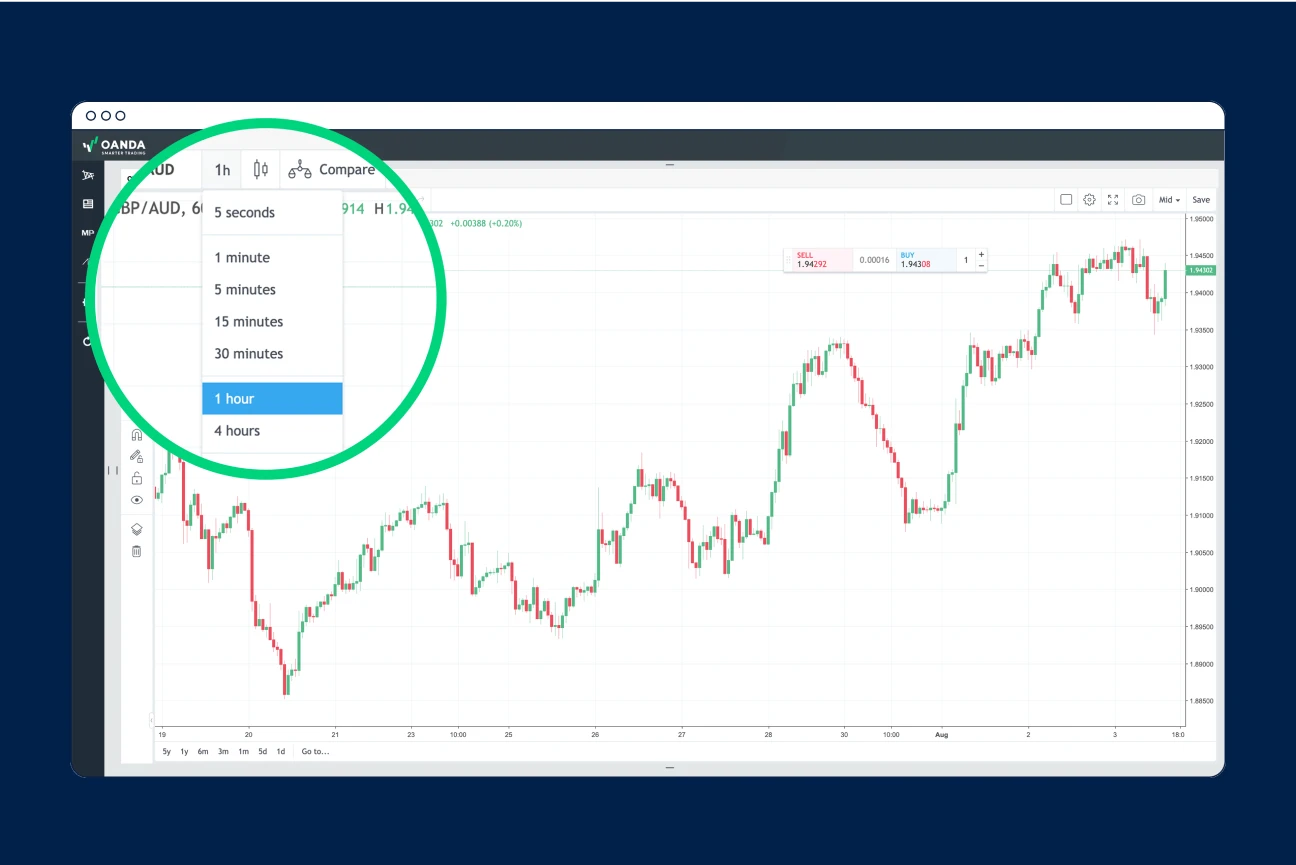Click the Compare instruments button

pos(332,170)
